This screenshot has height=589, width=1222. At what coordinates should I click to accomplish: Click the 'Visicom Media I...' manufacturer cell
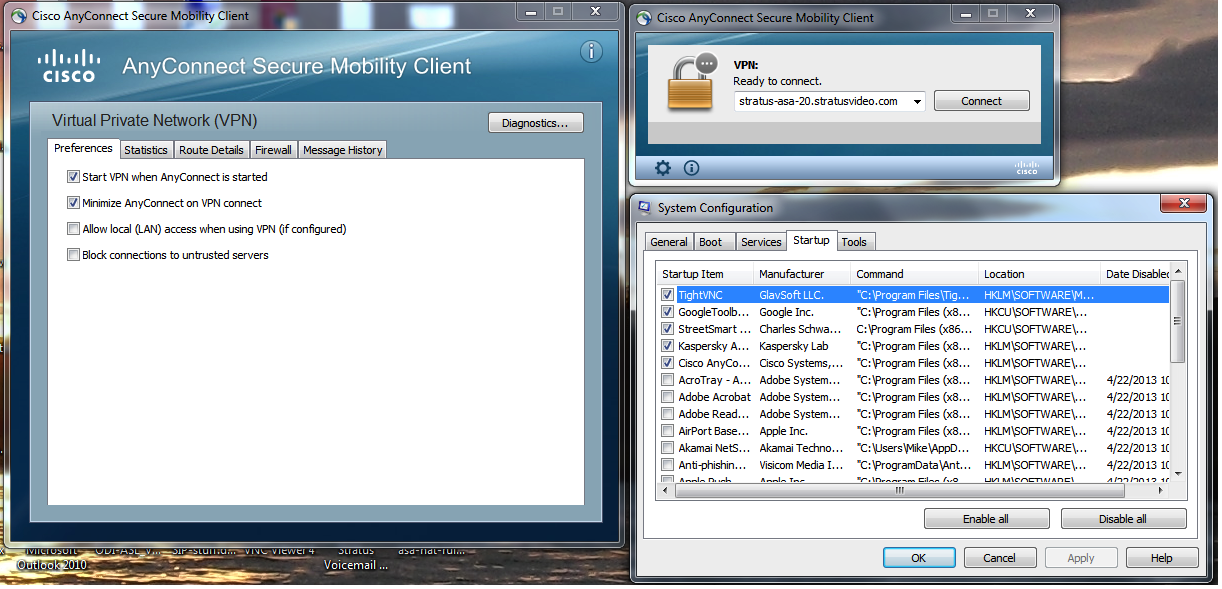coord(801,465)
